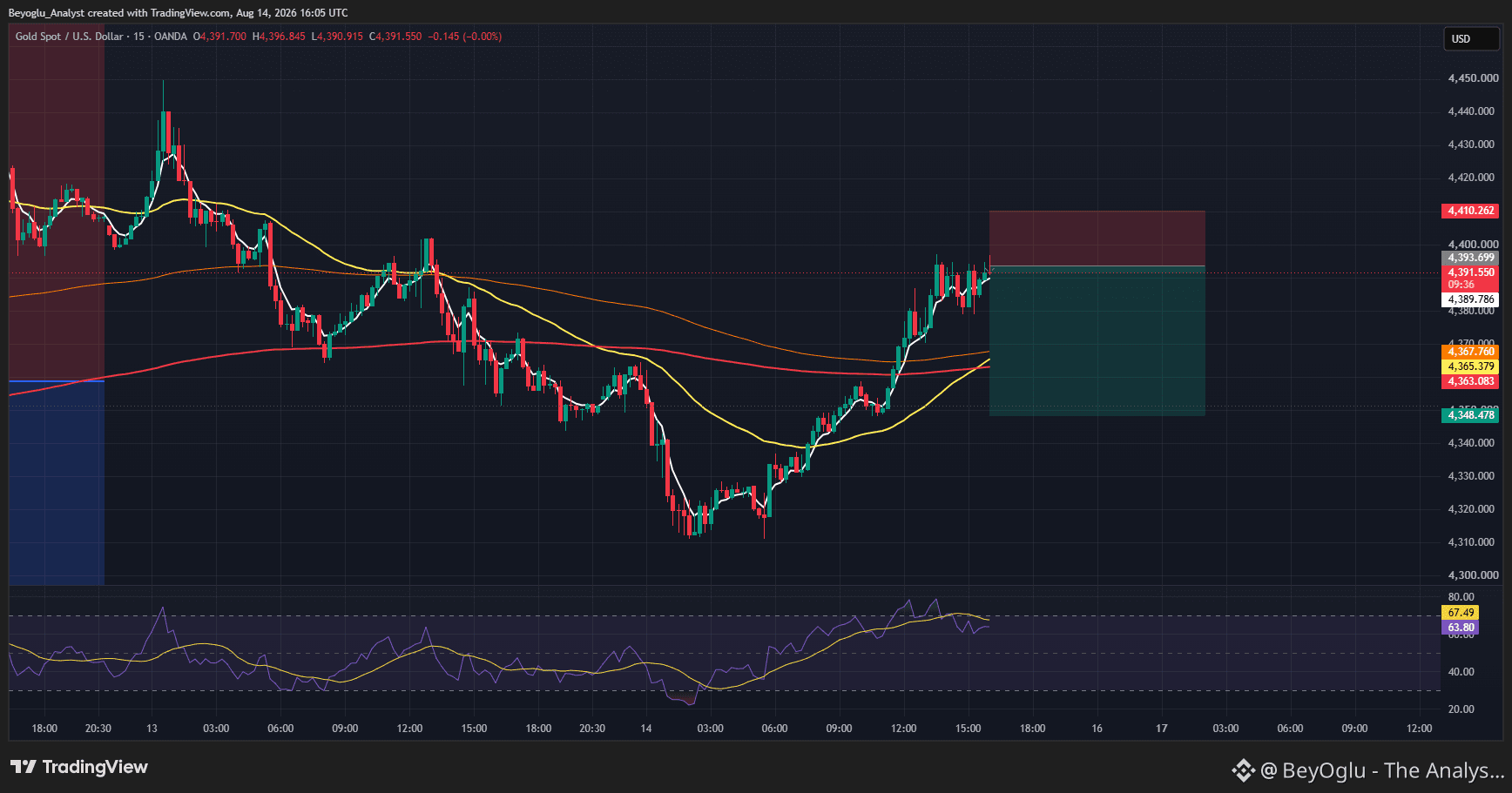This screenshot has width=1512, height=793.
Task: Click the close value C4,391.550 in legend
Action: tap(395, 37)
